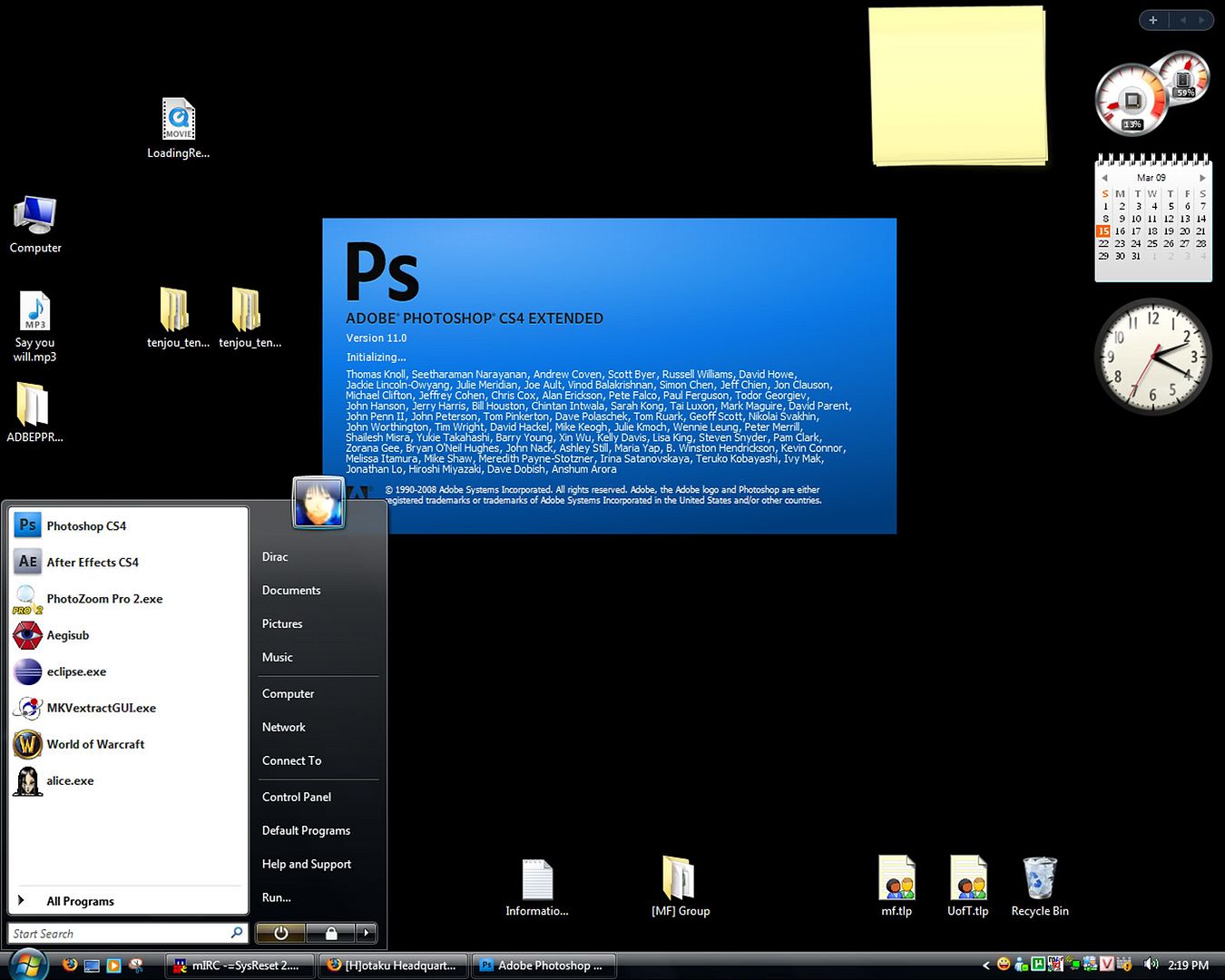Open Pictures from the Start menu
The image size is (1225, 980).
click(x=318, y=624)
